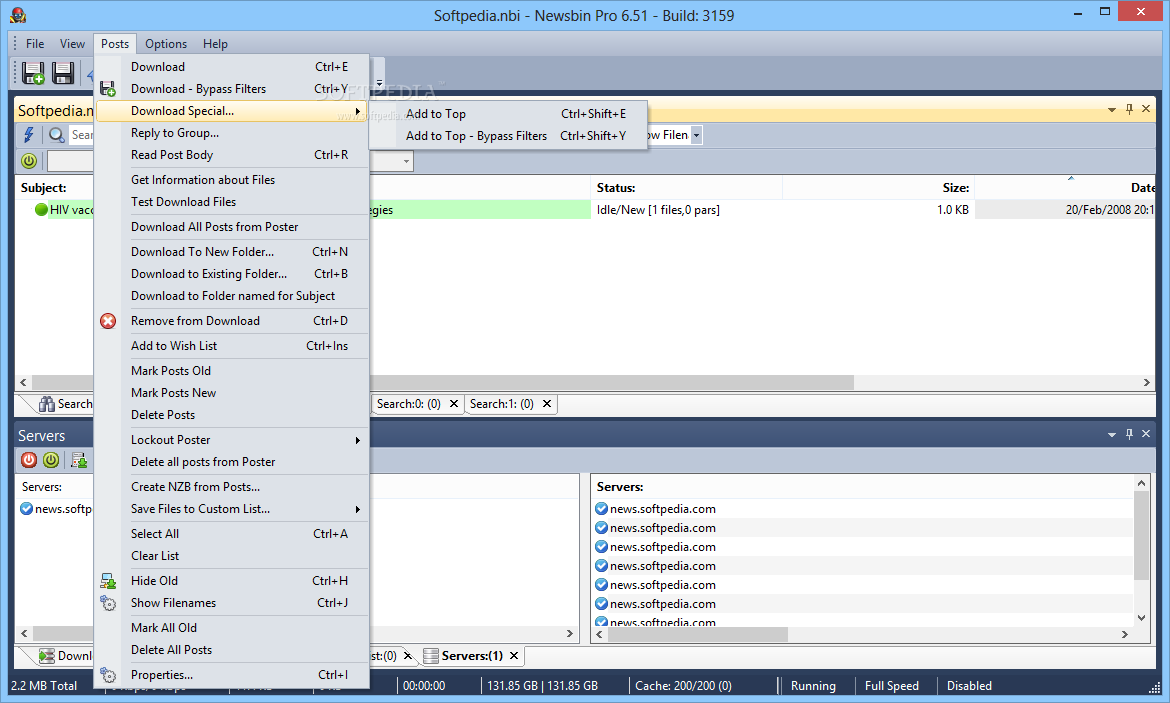Pin the Softpedia posts panel
Screen dimensions: 1170x703
point(1129,109)
